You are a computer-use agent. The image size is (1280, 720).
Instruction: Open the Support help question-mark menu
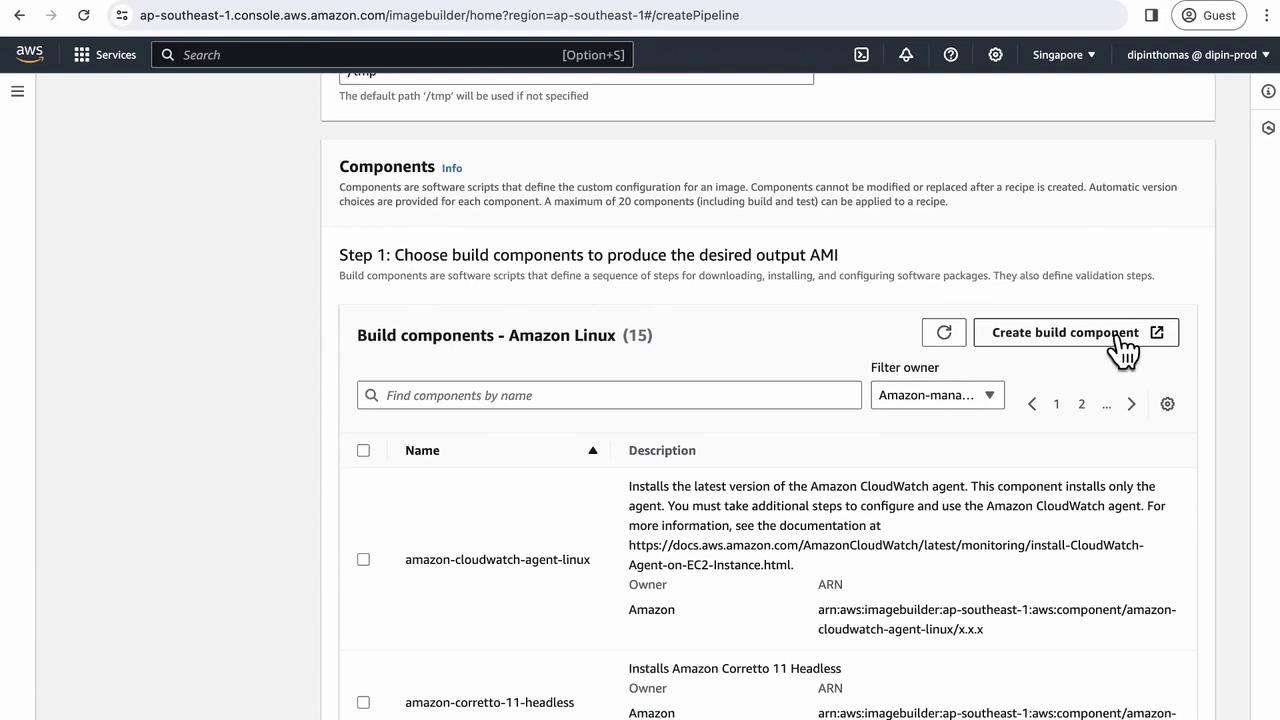tap(951, 55)
